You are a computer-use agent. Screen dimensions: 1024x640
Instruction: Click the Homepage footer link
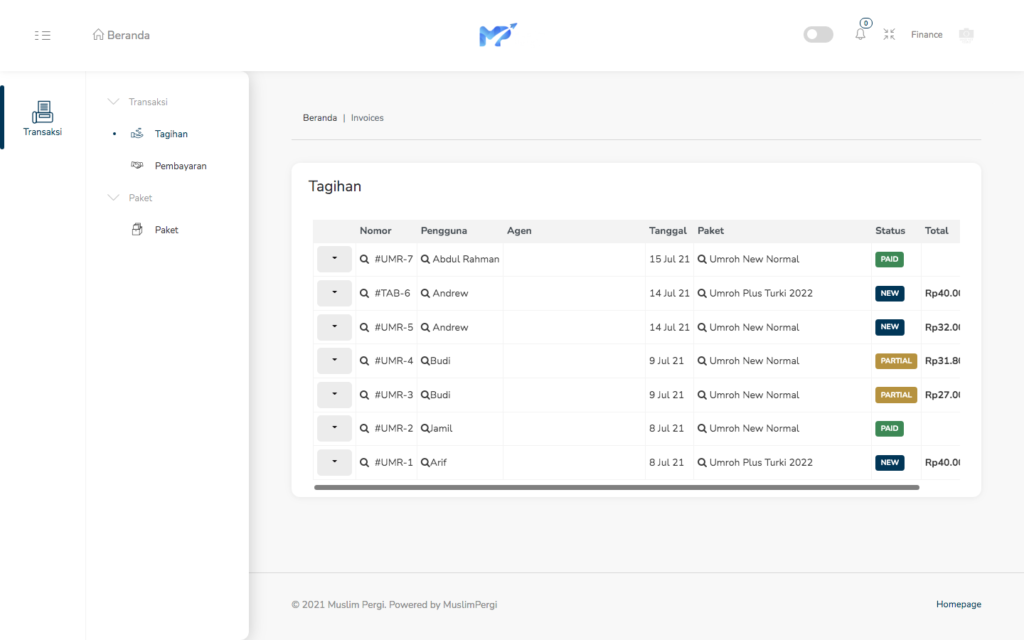958,604
